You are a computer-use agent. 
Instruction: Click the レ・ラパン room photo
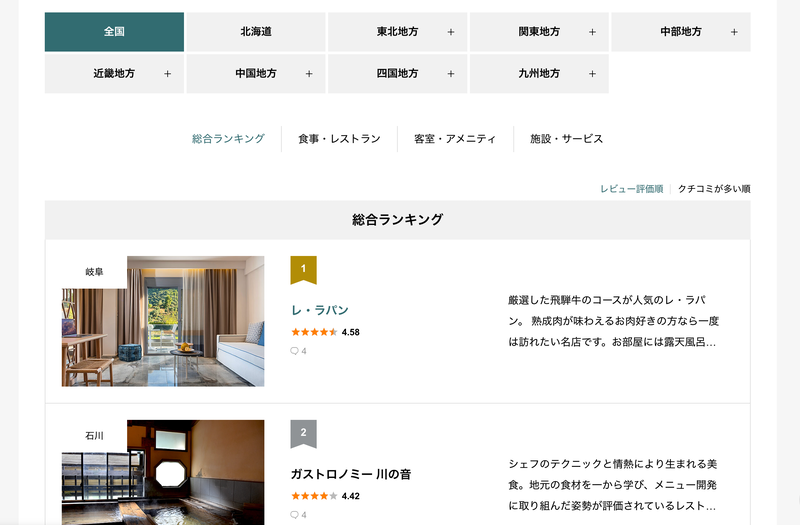coord(163,321)
